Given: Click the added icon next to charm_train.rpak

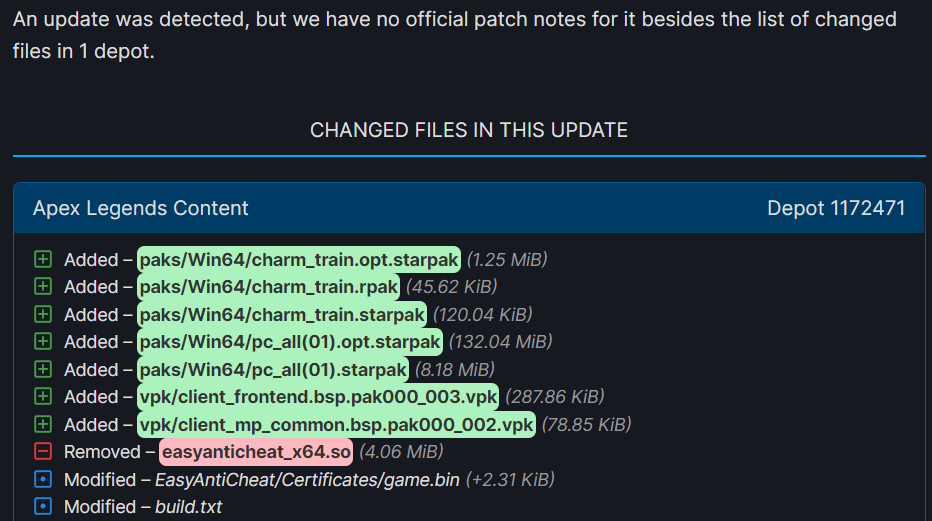Looking at the screenshot, I should [x=42, y=287].
